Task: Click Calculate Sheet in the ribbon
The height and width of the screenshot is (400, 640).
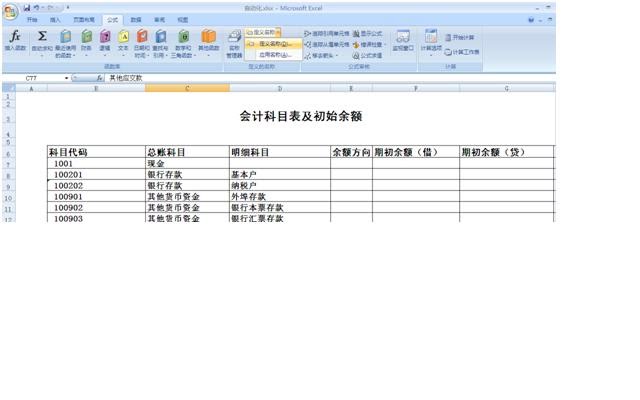Action: 462,52
